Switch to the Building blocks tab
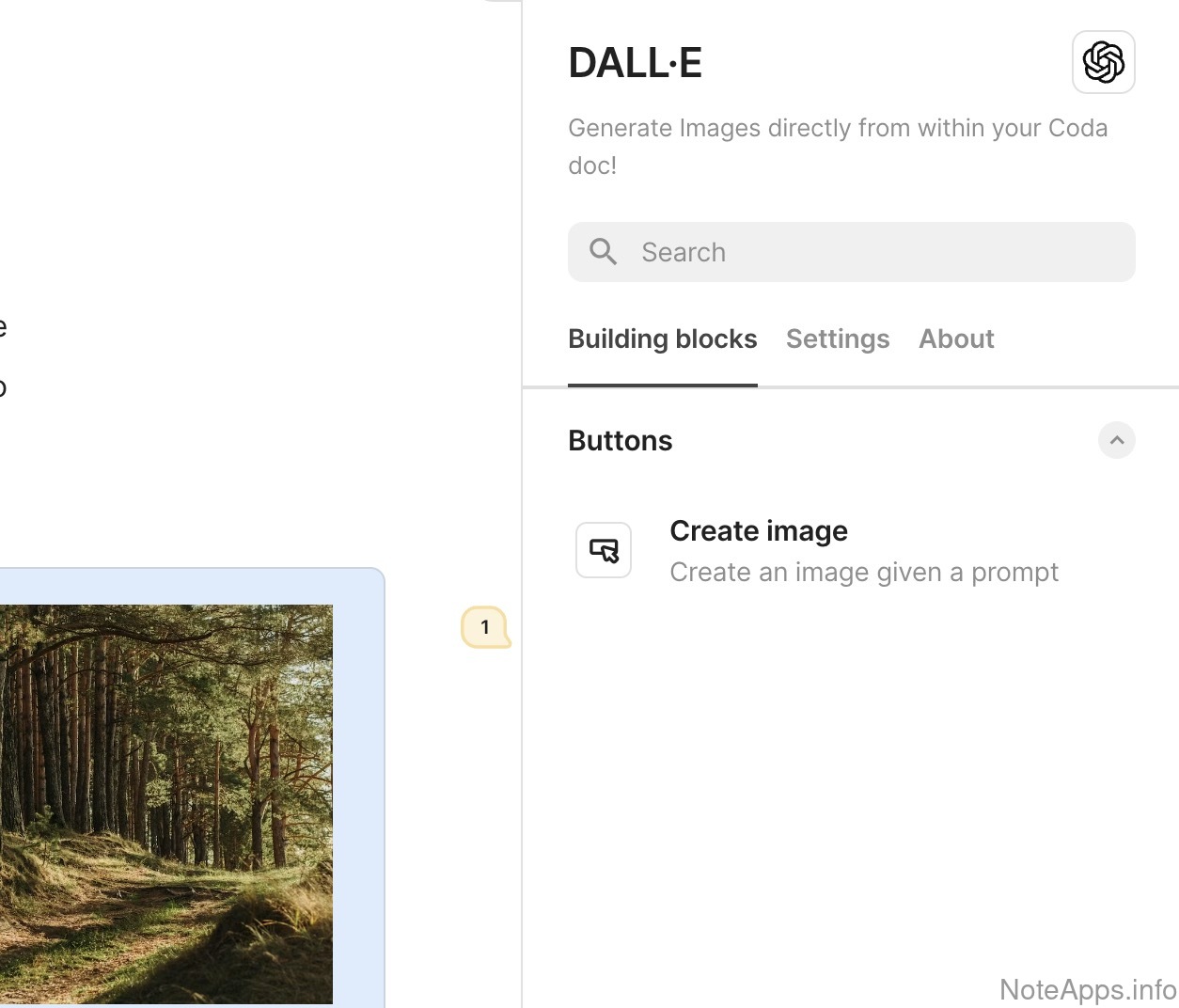1179x1008 pixels. click(x=662, y=339)
